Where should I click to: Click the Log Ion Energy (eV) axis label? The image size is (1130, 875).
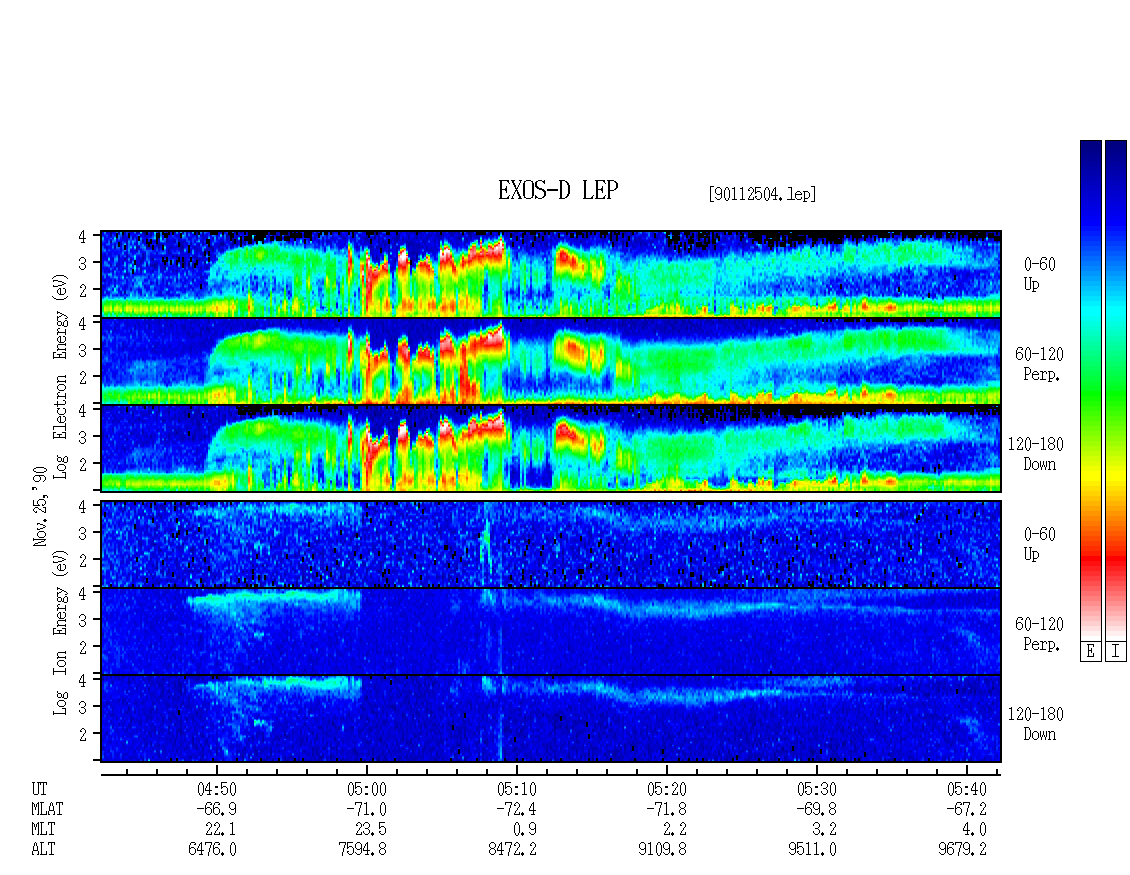click(61, 632)
